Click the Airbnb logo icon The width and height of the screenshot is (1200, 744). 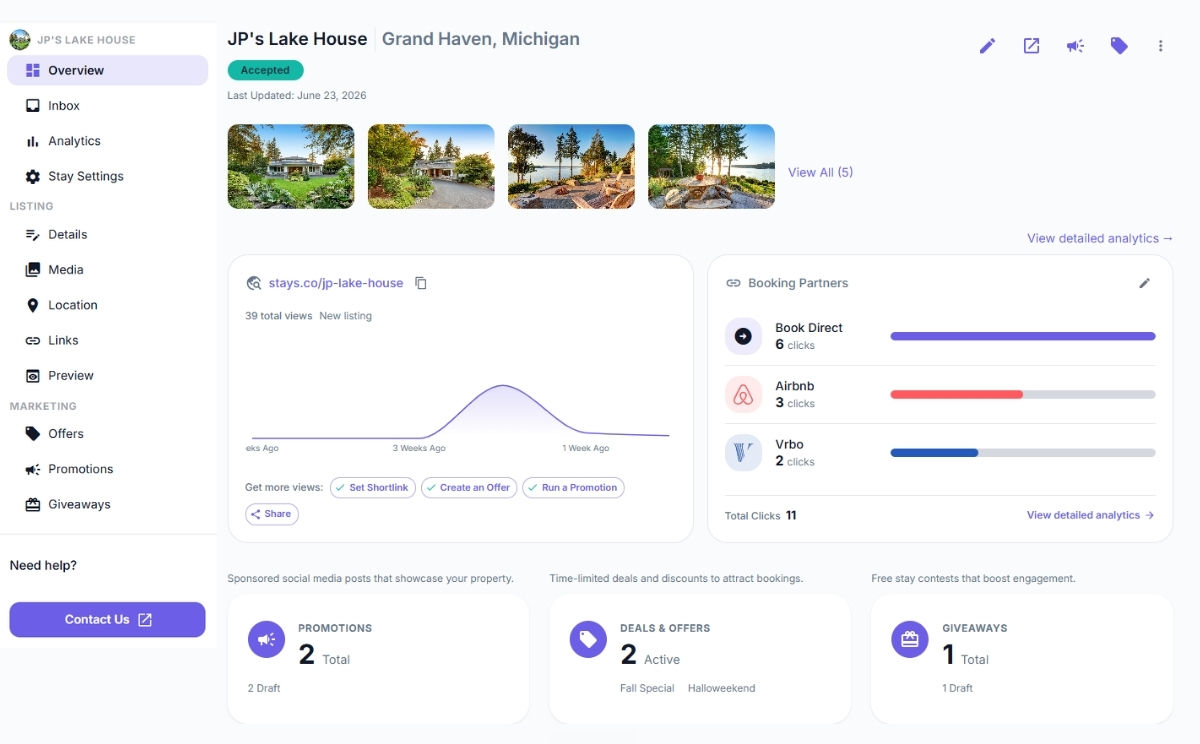click(x=743, y=394)
